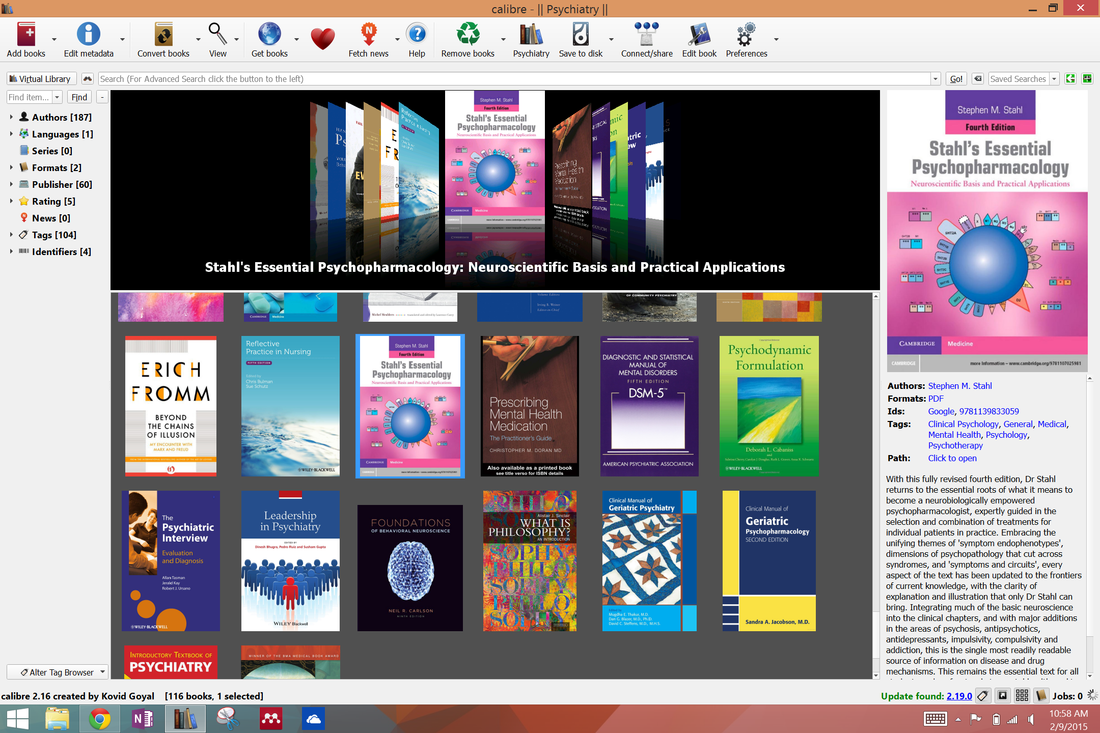Screen dimensions: 1100x733
Task: Click the Virtual Library button
Action: (41, 79)
